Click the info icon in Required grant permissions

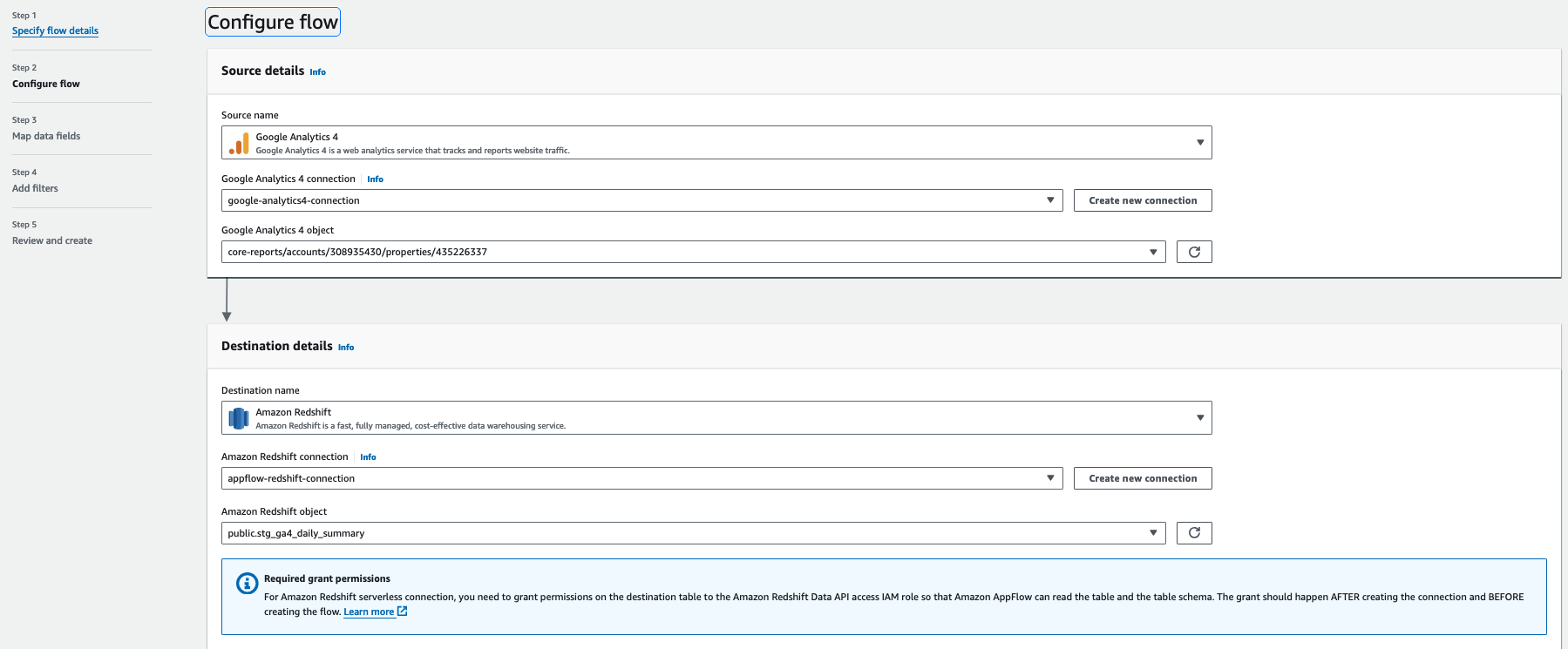pos(247,584)
